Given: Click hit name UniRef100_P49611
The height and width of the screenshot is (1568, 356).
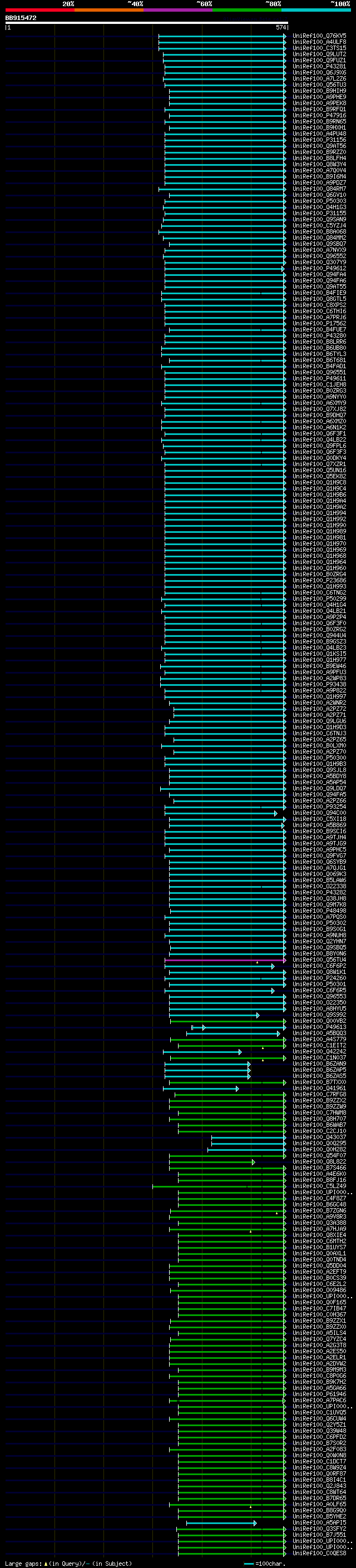Looking at the screenshot, I should pos(319,379).
